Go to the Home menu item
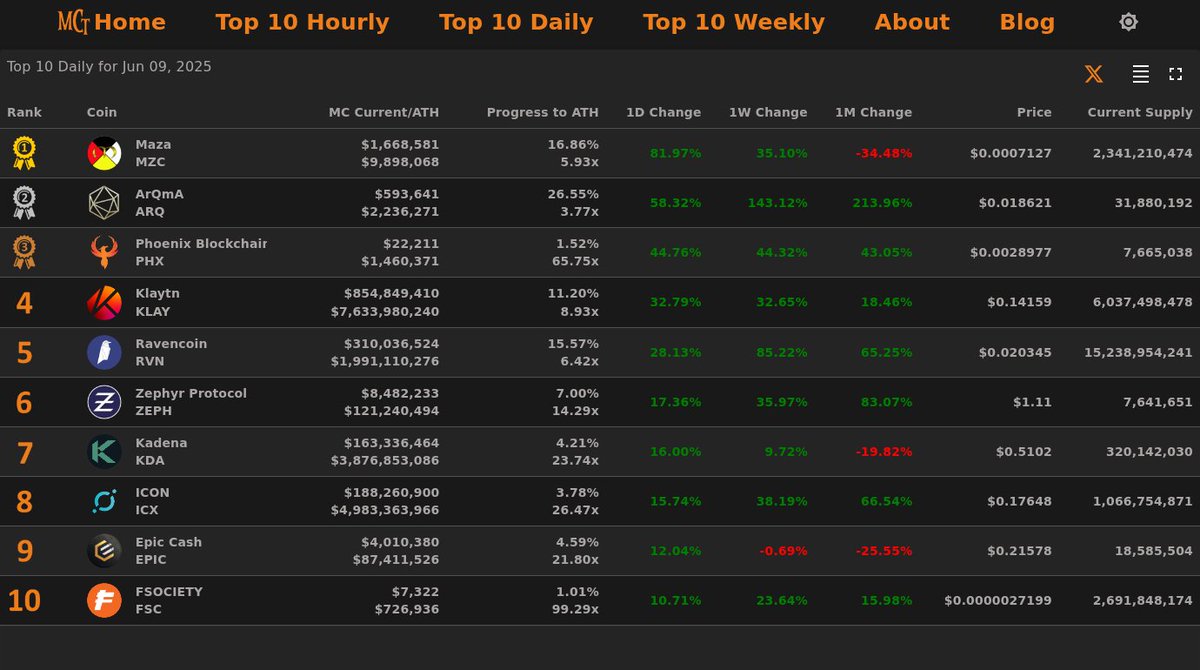Image resolution: width=1200 pixels, height=670 pixels. (x=130, y=22)
